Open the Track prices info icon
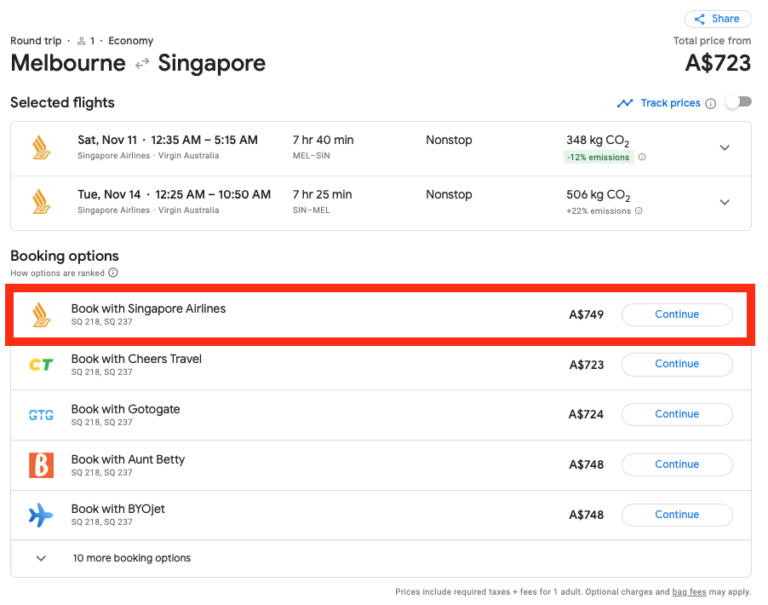Image resolution: width=768 pixels, height=605 pixels. coord(711,103)
